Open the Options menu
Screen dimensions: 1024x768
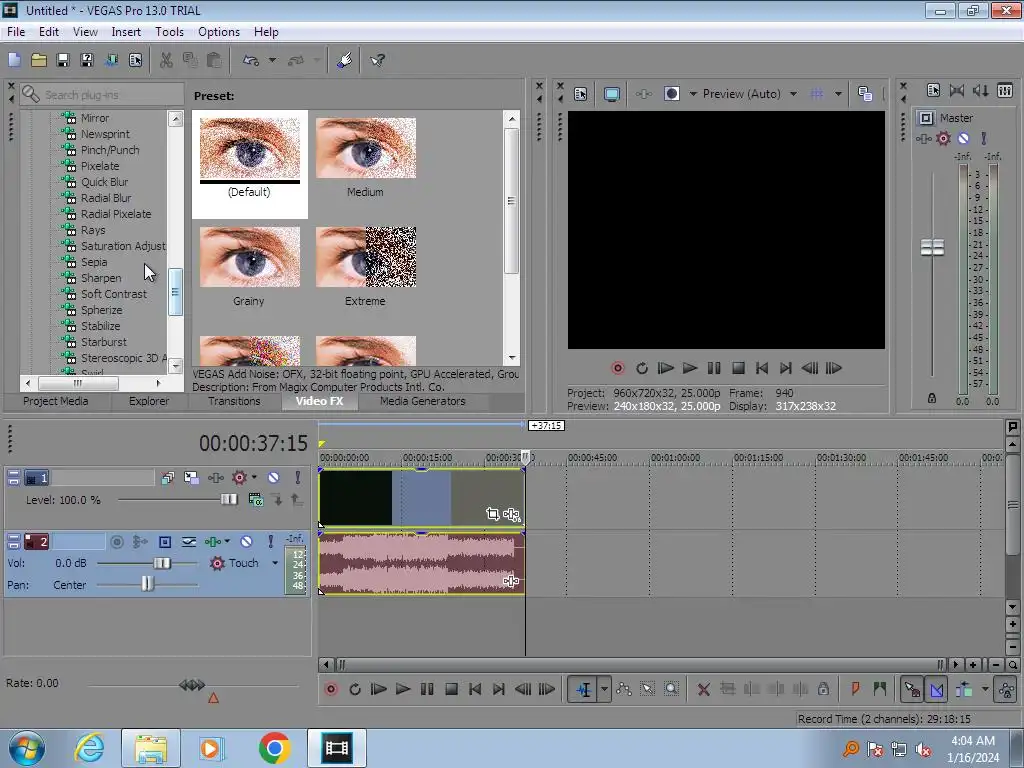pos(219,32)
